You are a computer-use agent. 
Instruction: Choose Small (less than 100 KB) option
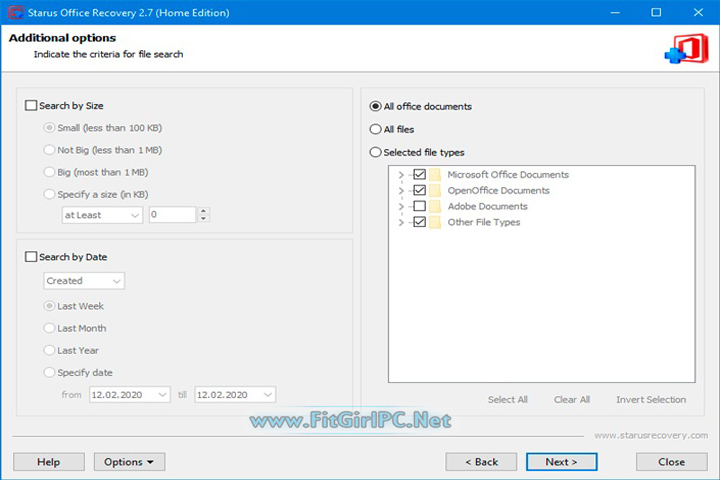click(49, 128)
